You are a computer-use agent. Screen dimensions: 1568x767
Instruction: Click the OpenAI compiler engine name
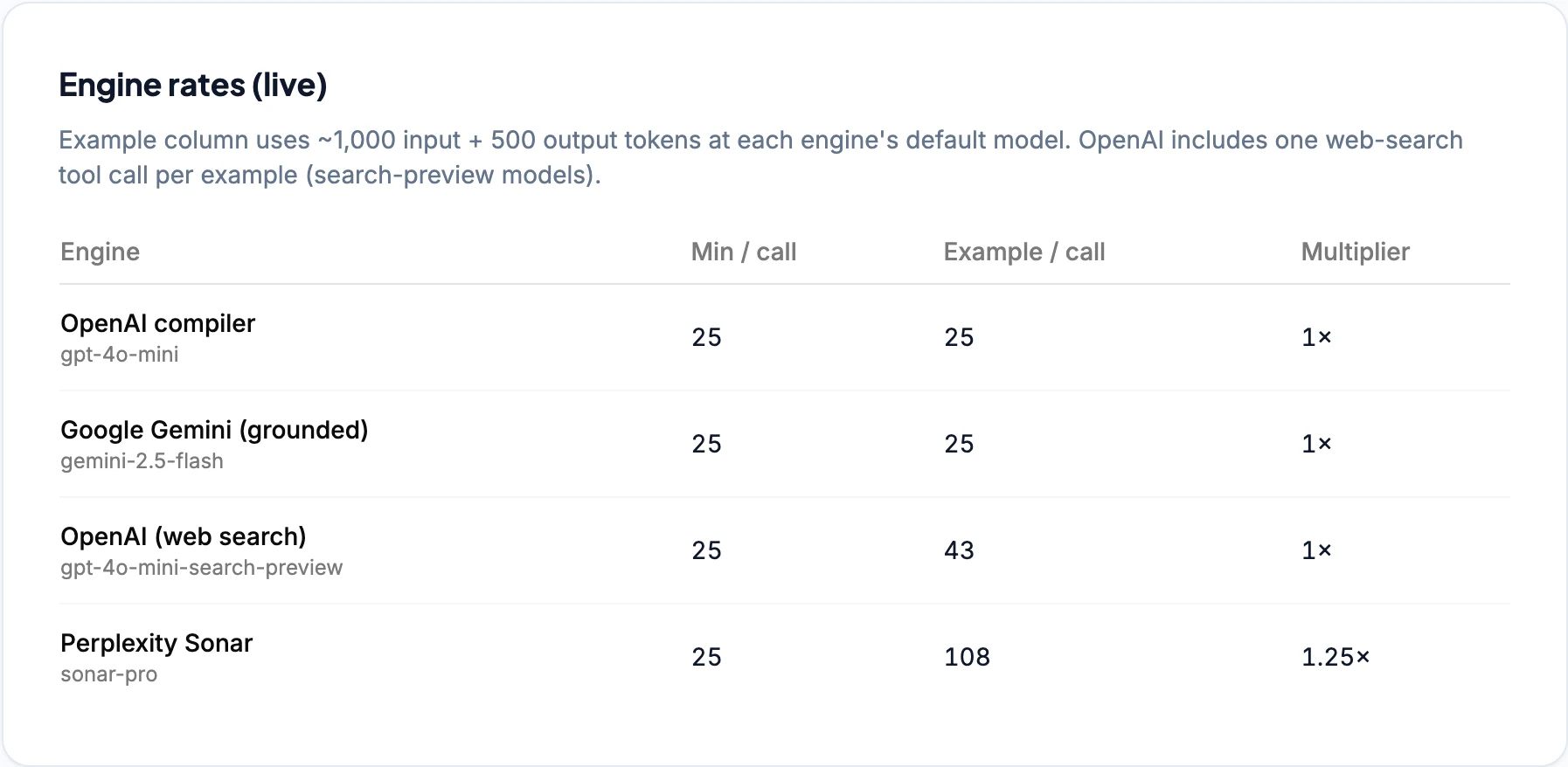coord(158,324)
